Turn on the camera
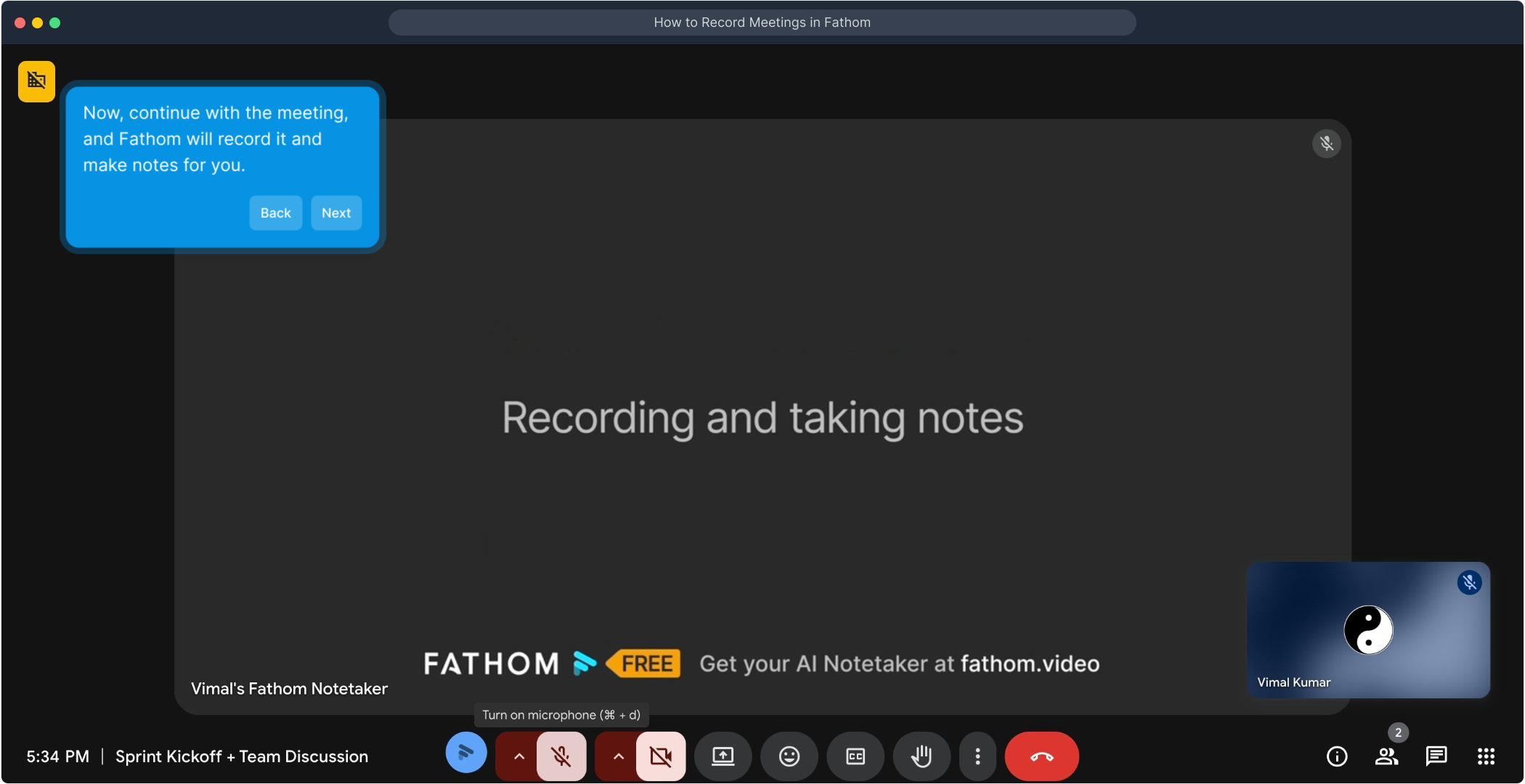Viewport: 1525px width, 784px height. [661, 756]
